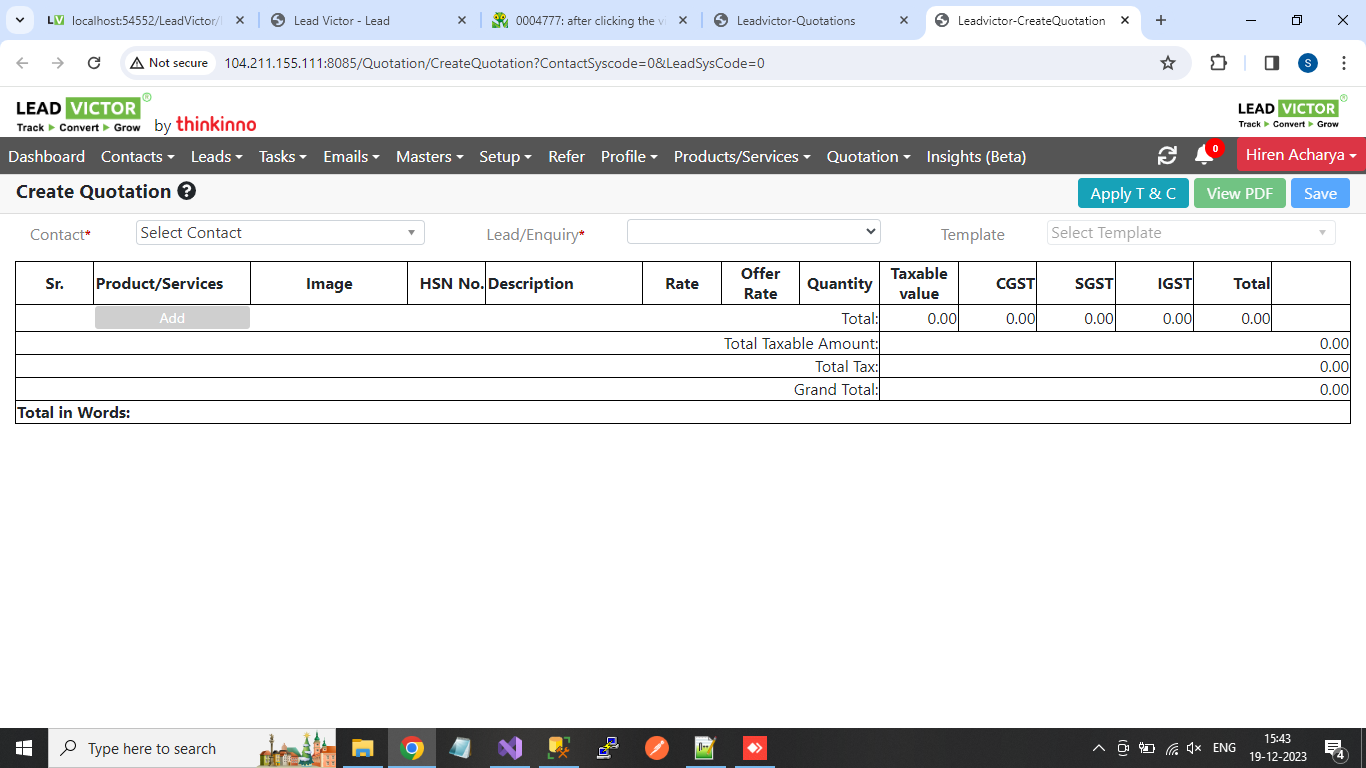
Task: Reload the page with browser refresh icon
Action: [94, 63]
